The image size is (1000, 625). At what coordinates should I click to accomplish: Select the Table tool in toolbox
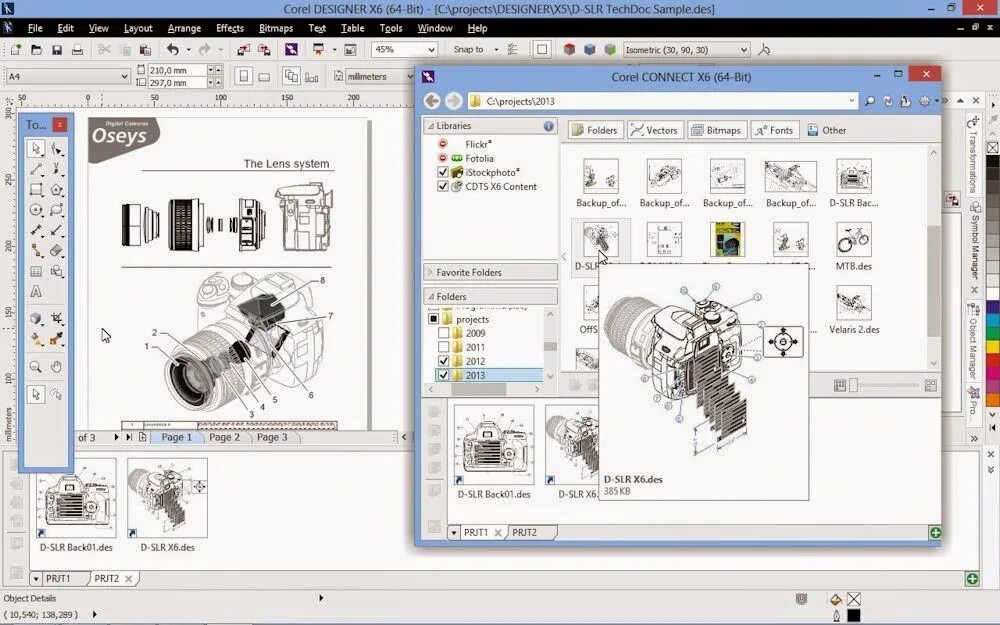point(36,271)
